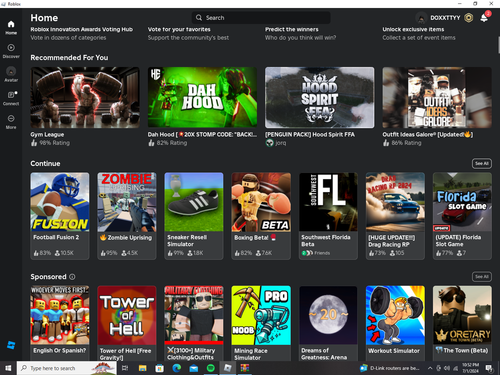This screenshot has height=375, width=500.
Task: Open Spotify from taskbar
Action: point(211,368)
